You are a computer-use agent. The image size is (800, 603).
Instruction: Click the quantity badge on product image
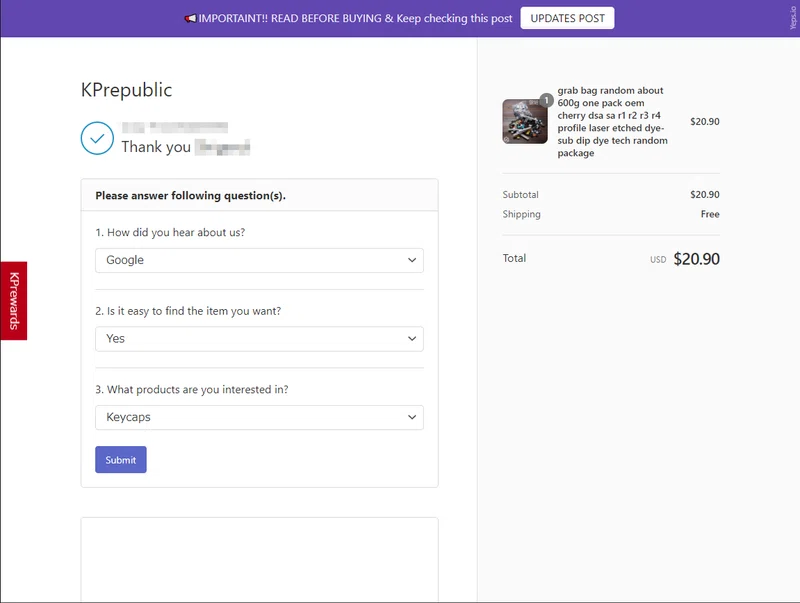(546, 100)
